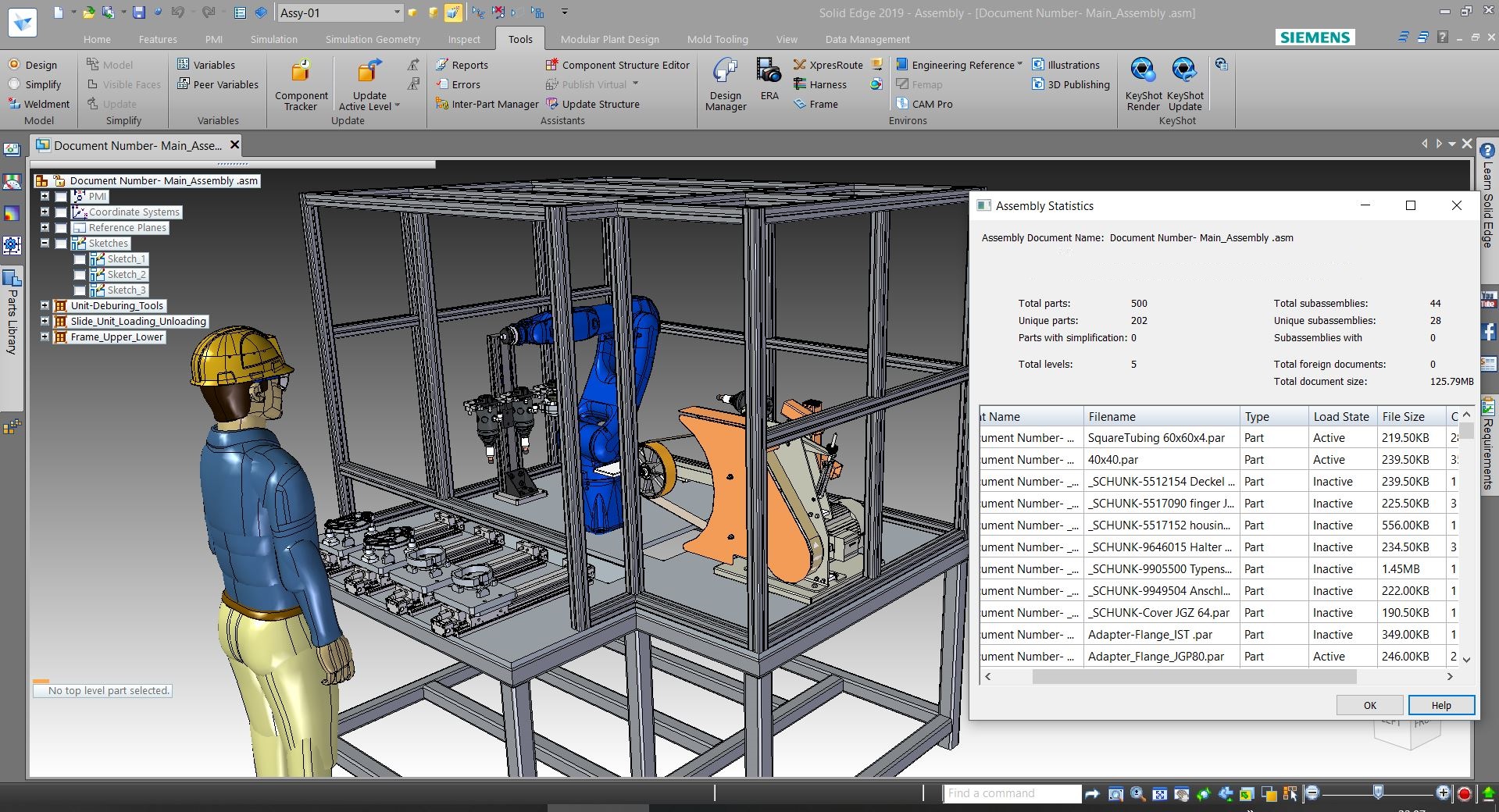The height and width of the screenshot is (812, 1499).
Task: Open the Illustrations tool
Action: (x=1065, y=65)
